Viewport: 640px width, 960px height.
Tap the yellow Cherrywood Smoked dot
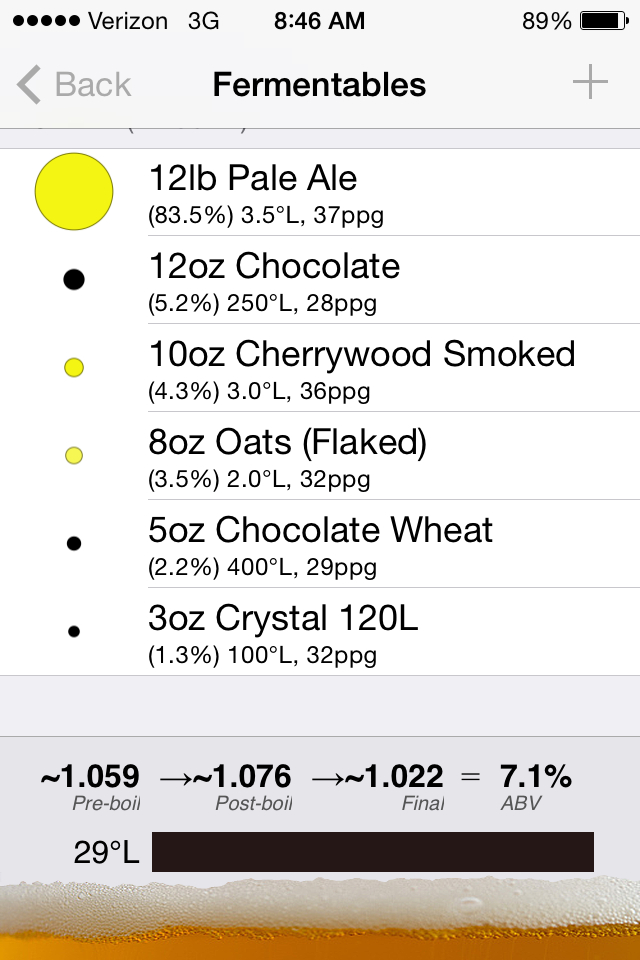coord(74,367)
